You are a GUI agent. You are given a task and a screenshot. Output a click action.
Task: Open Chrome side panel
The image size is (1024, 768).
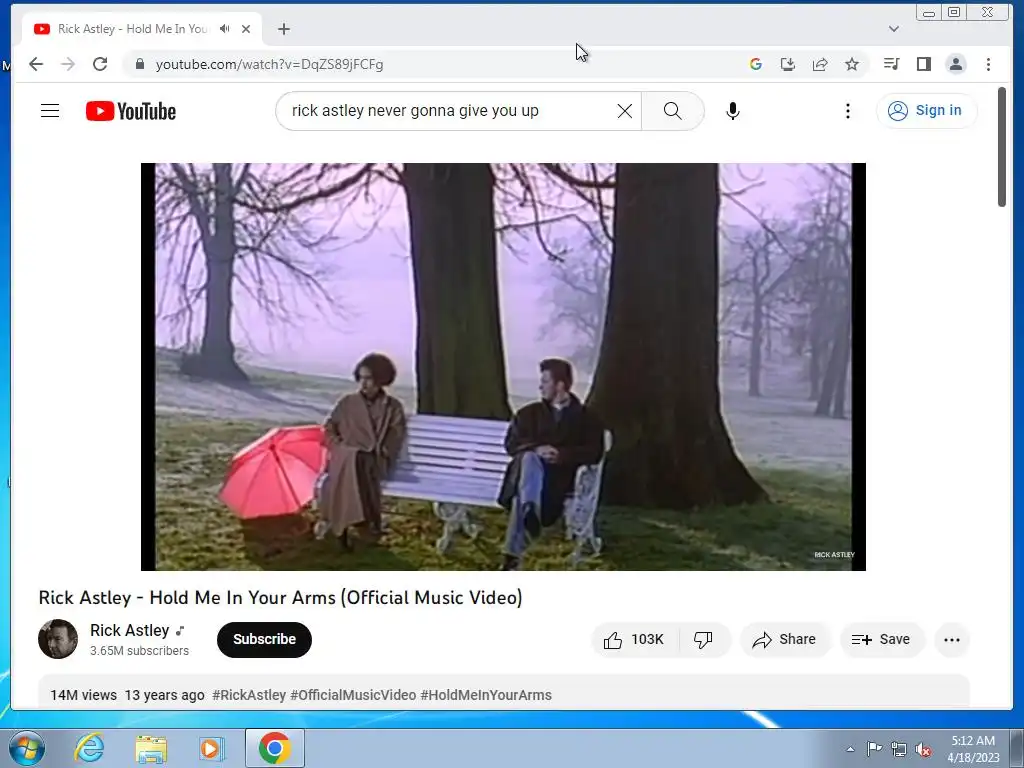coord(923,64)
